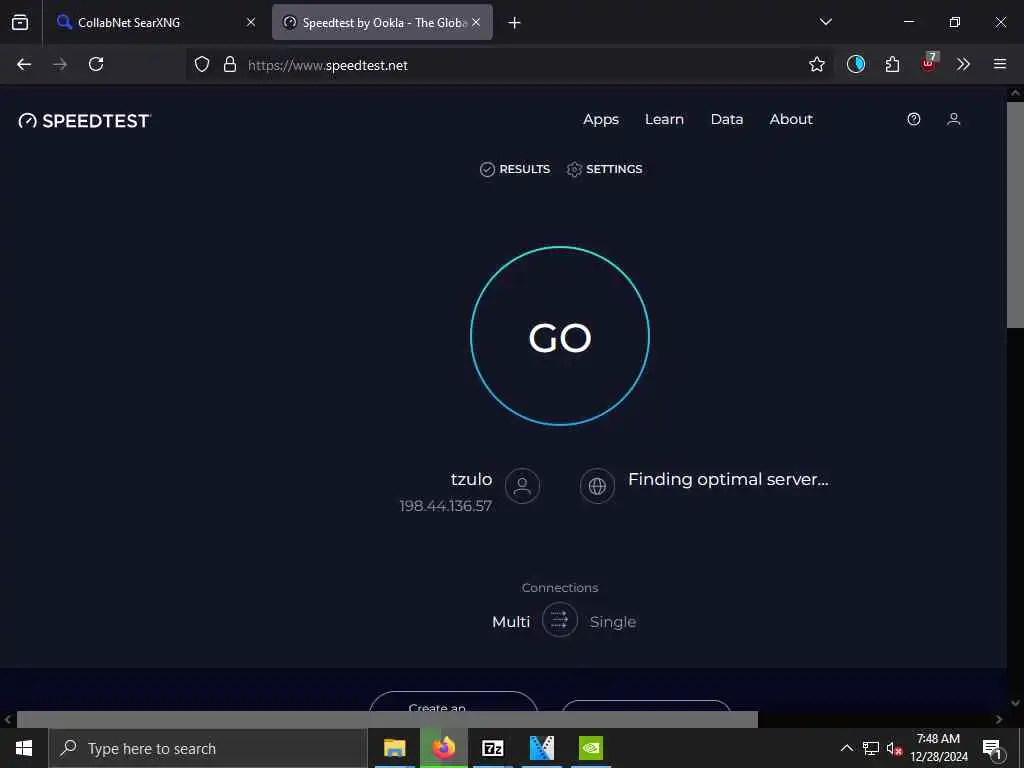Image resolution: width=1024 pixels, height=768 pixels.
Task: Open the Firefox application menu
Action: 1000,64
